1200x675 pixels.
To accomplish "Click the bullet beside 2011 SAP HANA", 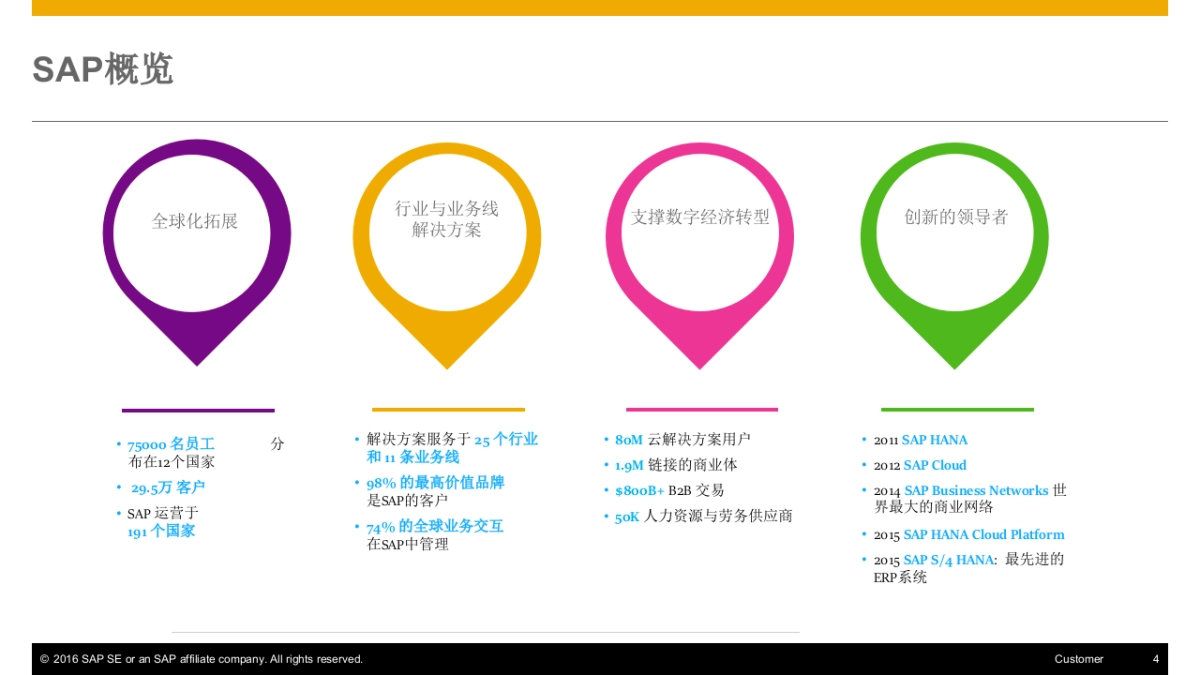I will (x=862, y=439).
